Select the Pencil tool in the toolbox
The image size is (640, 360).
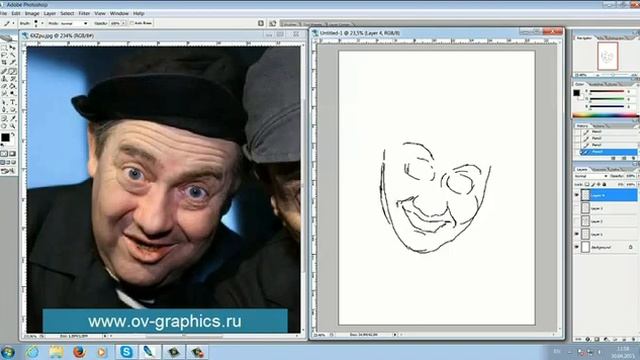click(x=12, y=71)
